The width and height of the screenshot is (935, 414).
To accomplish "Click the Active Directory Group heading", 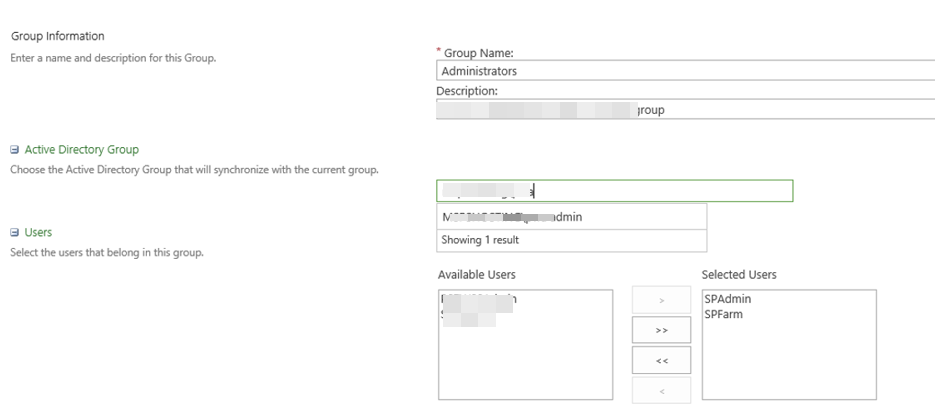I will click(81, 150).
